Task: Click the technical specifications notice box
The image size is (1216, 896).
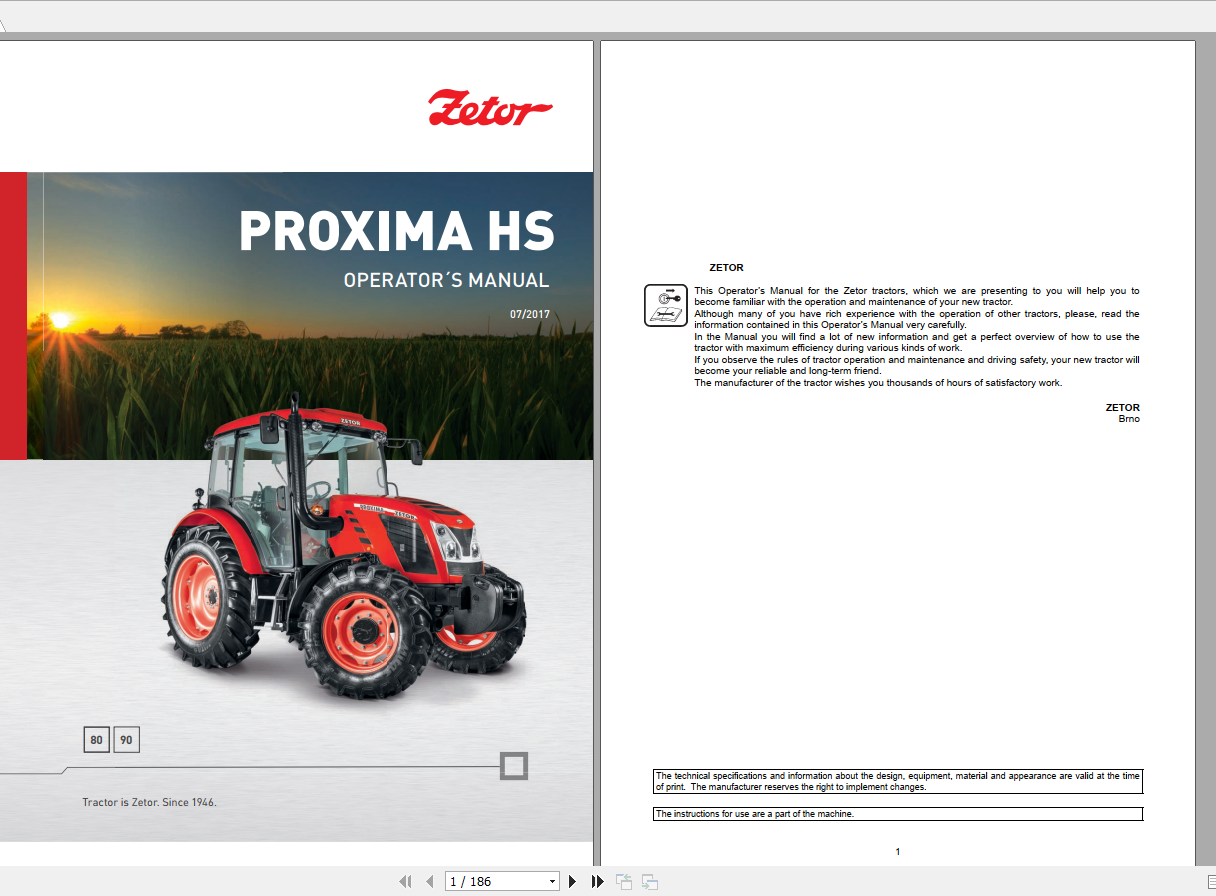Action: 898,782
